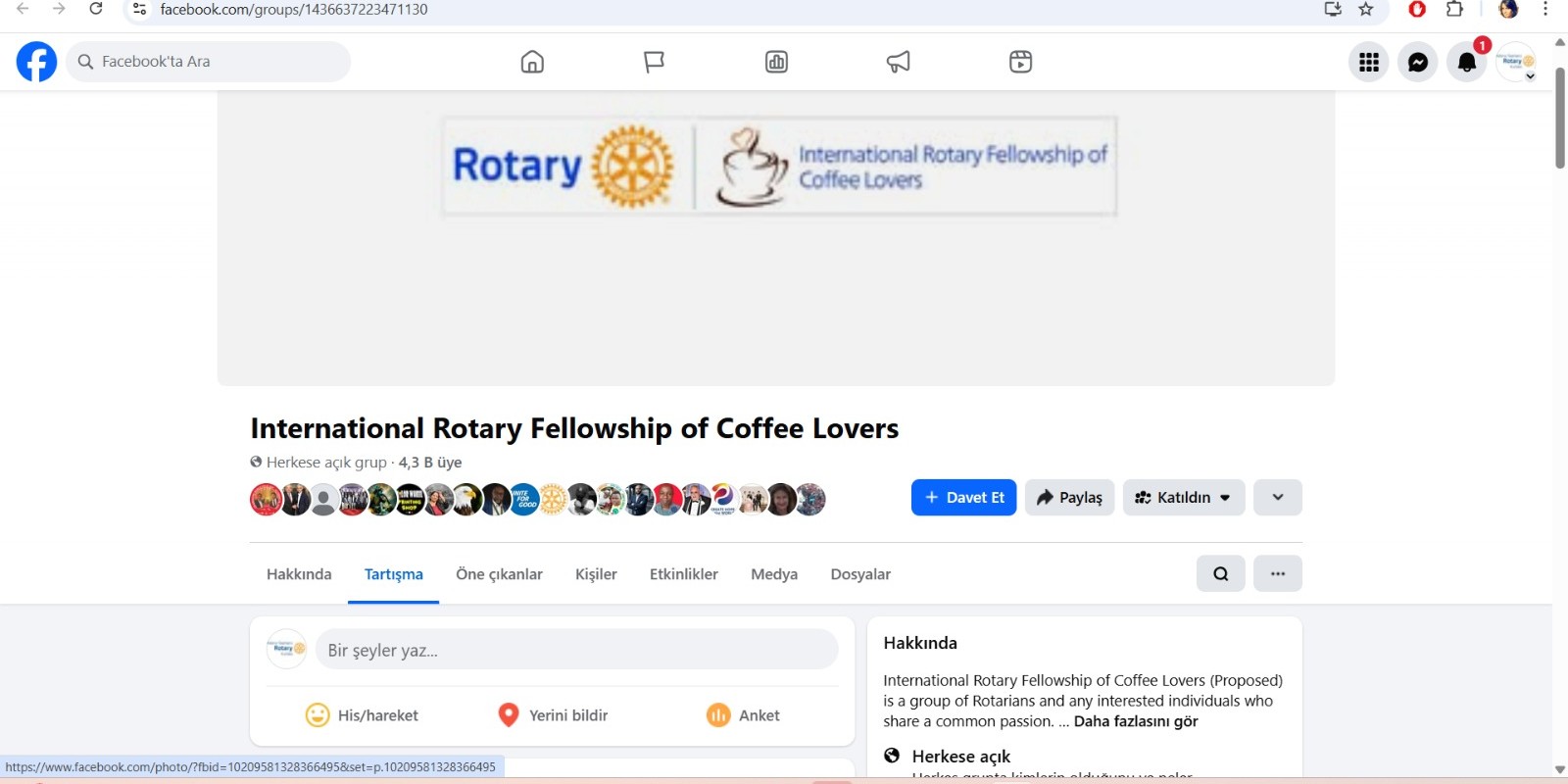Click the Facebook'ta Ara search field
Screen dimensions: 1568x784
(x=209, y=62)
